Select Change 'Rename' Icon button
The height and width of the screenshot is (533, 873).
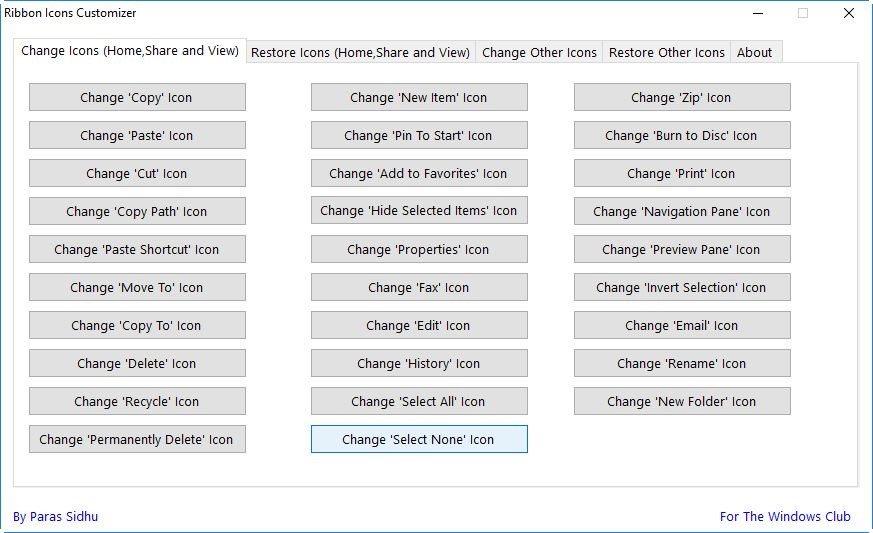click(682, 363)
